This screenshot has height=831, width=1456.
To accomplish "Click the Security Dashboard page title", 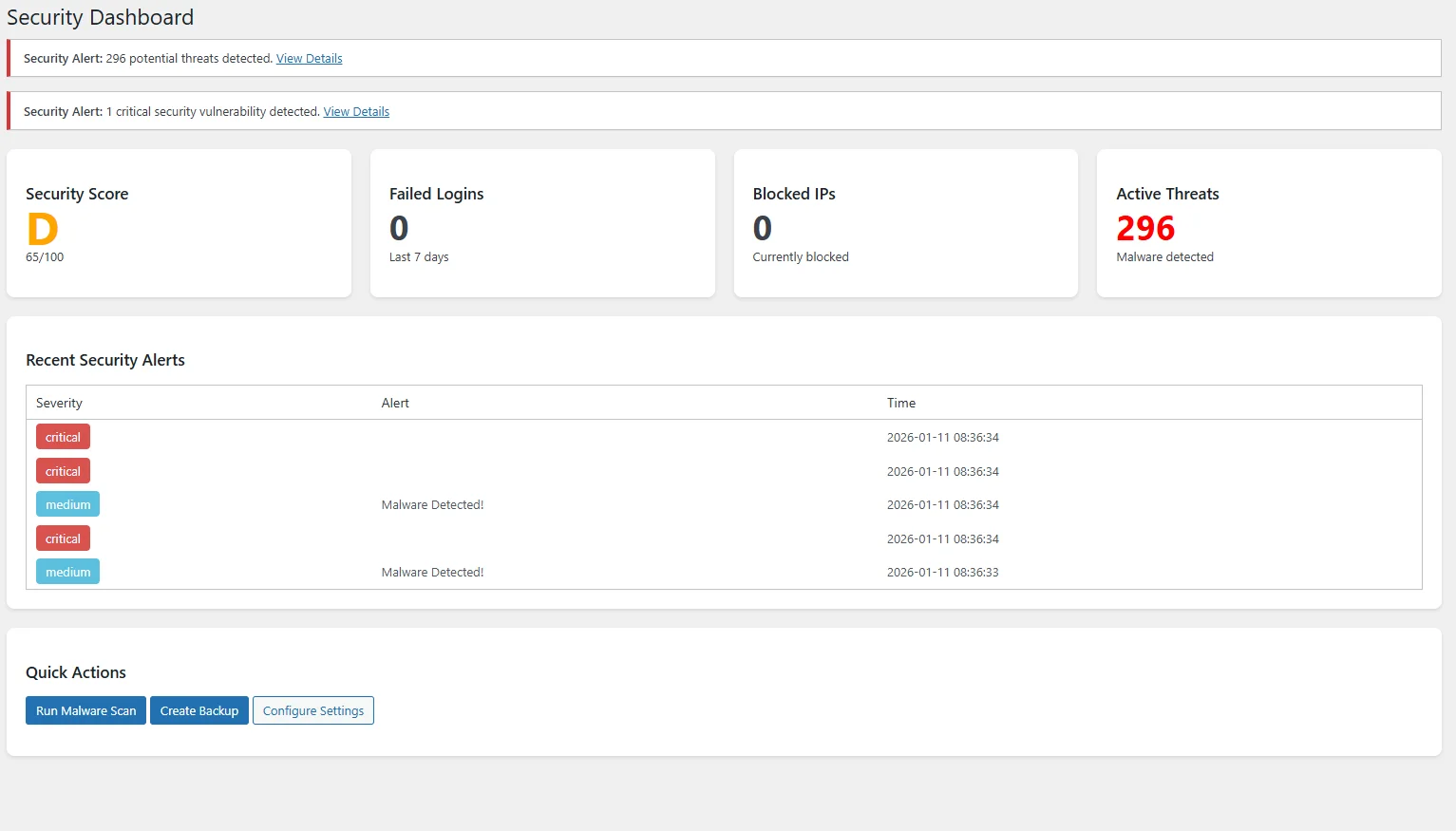I will [x=101, y=16].
